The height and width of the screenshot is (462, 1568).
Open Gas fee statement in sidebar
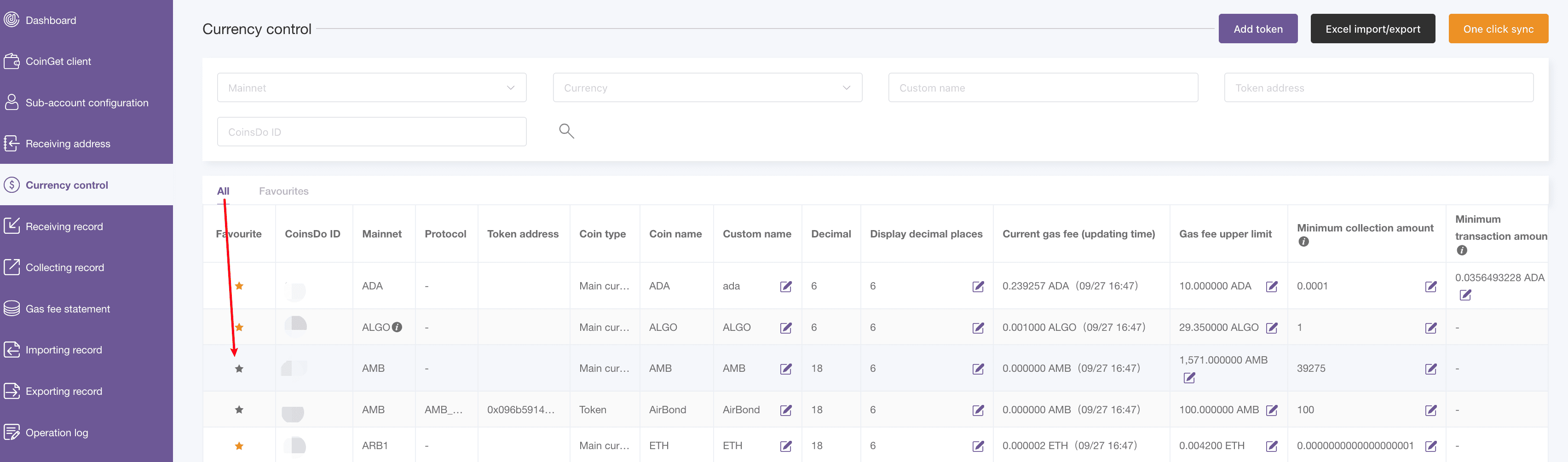(68, 309)
